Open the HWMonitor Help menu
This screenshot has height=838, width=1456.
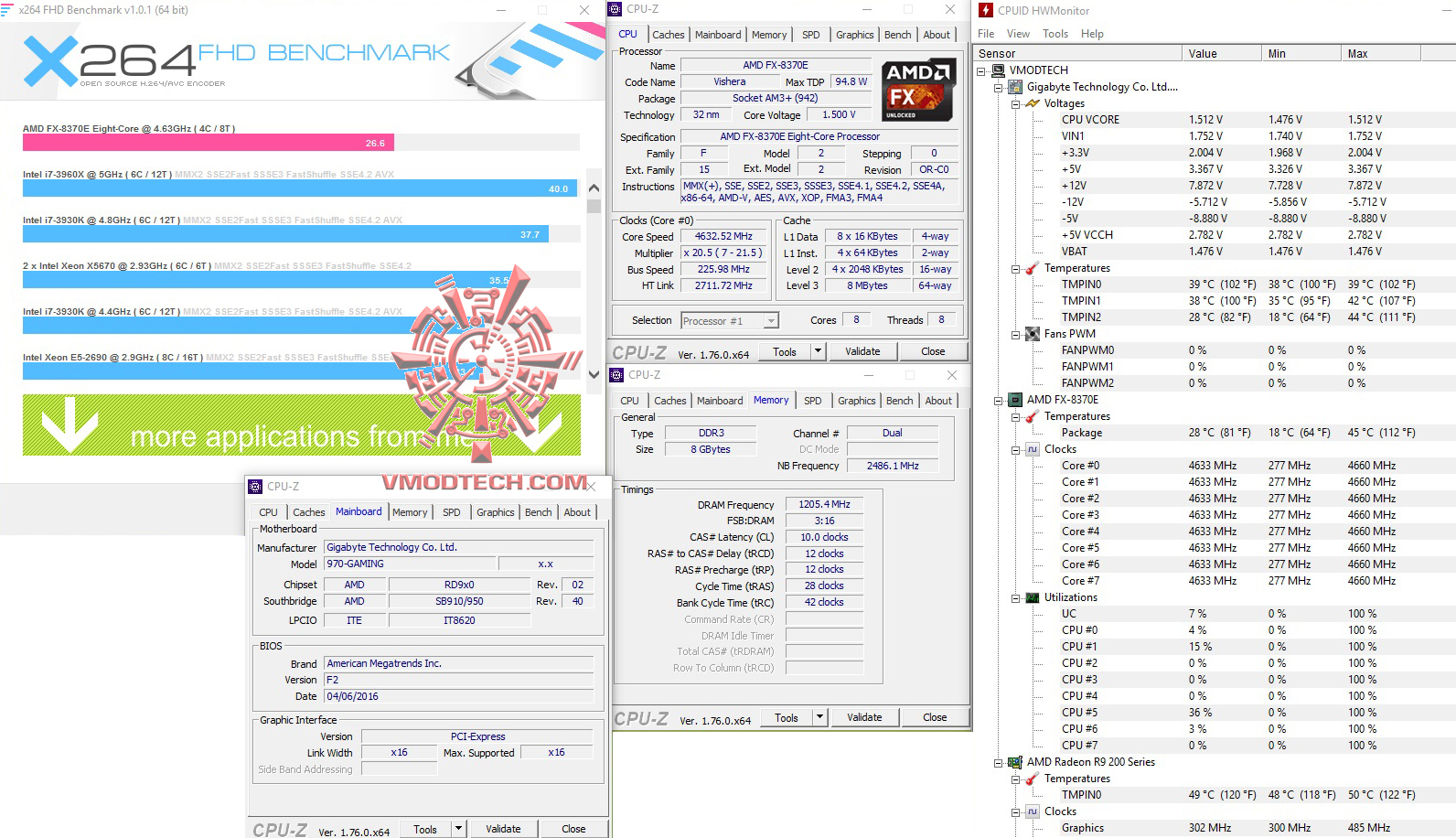pyautogui.click(x=1092, y=34)
